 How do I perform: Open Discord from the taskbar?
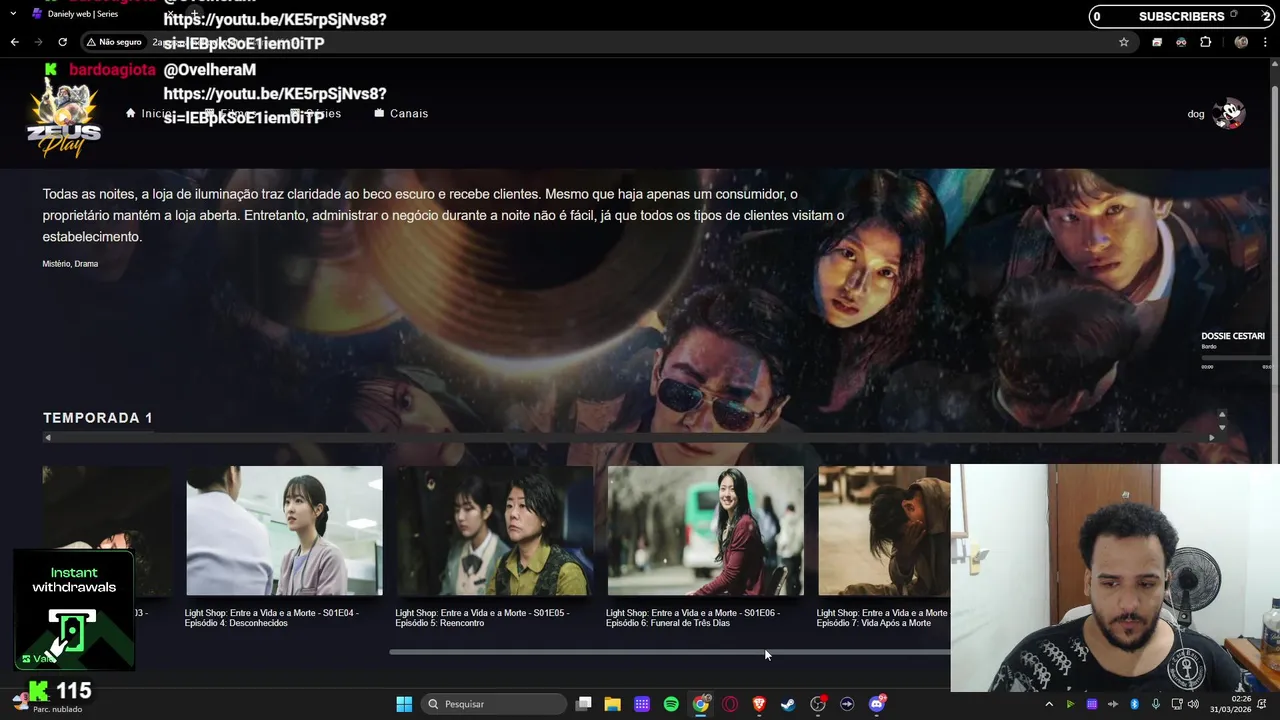(877, 704)
